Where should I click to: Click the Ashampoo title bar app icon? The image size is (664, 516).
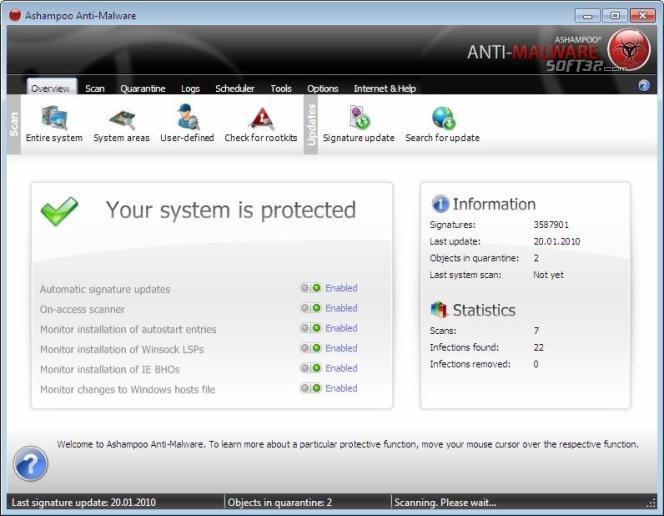pos(15,15)
